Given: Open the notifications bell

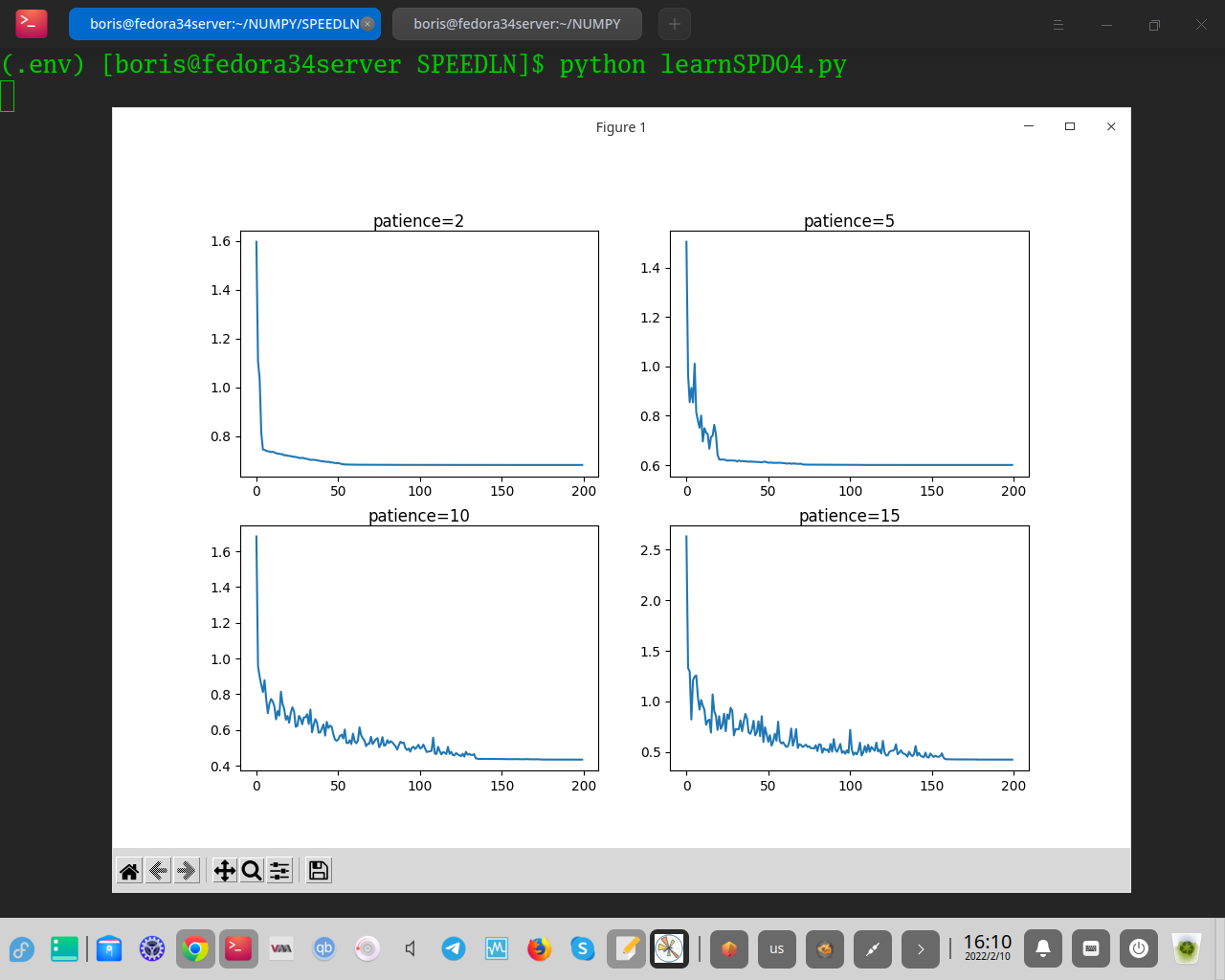Looking at the screenshot, I should coord(1043,948).
